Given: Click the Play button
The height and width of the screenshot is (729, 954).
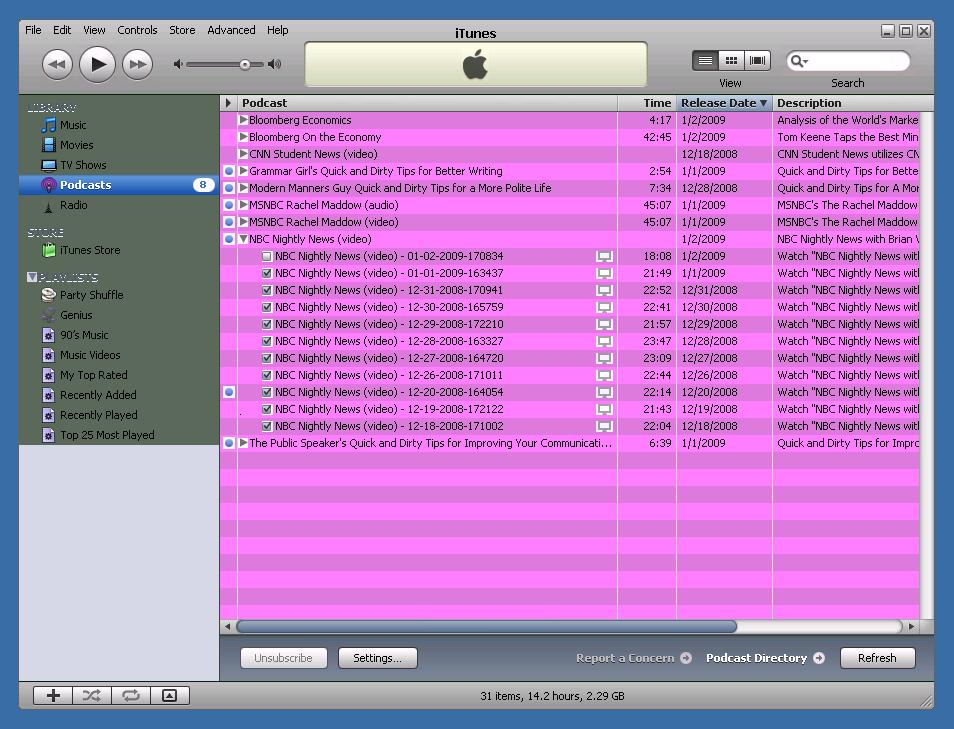Looking at the screenshot, I should click(x=97, y=65).
